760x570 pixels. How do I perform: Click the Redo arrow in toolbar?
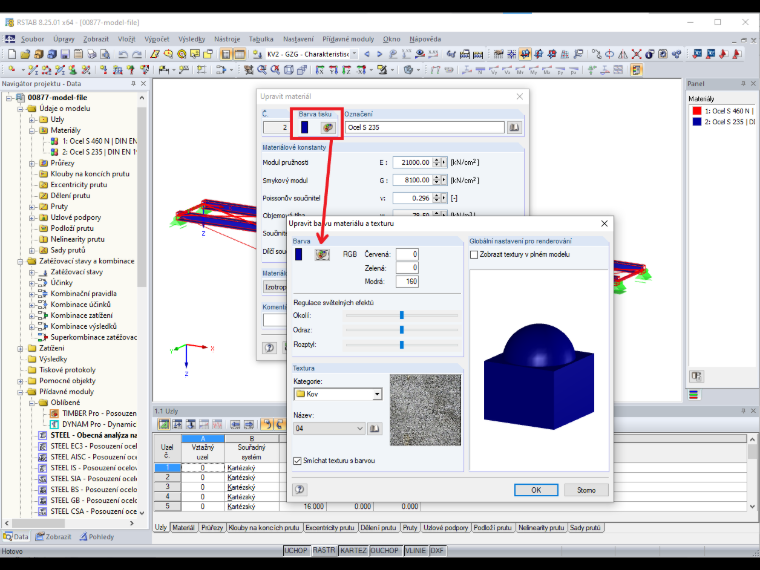pyautogui.click(x=137, y=54)
